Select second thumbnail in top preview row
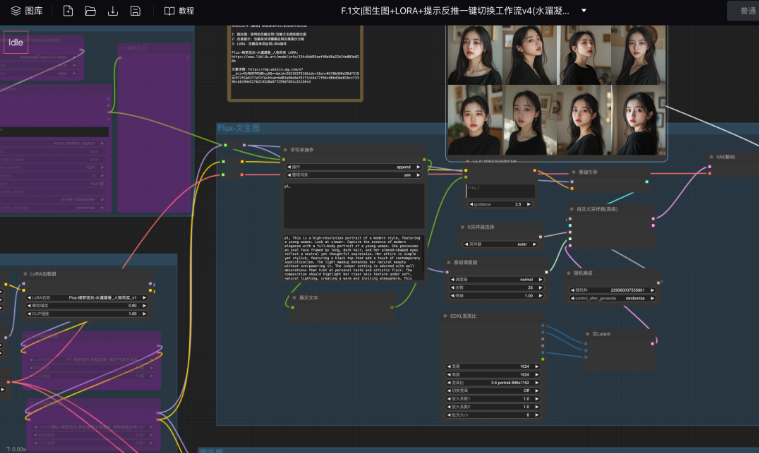Viewport: 759px width, 453px height. tap(529, 55)
